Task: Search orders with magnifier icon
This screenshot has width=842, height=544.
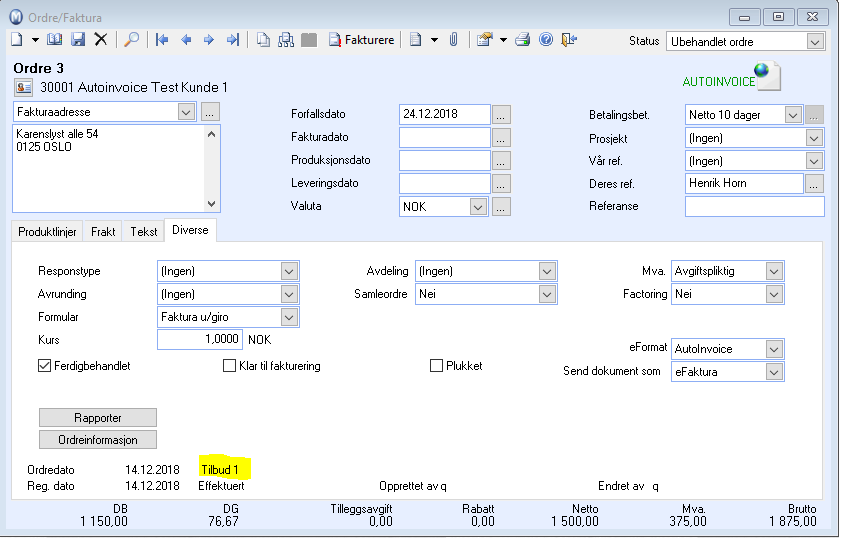Action: pos(132,40)
